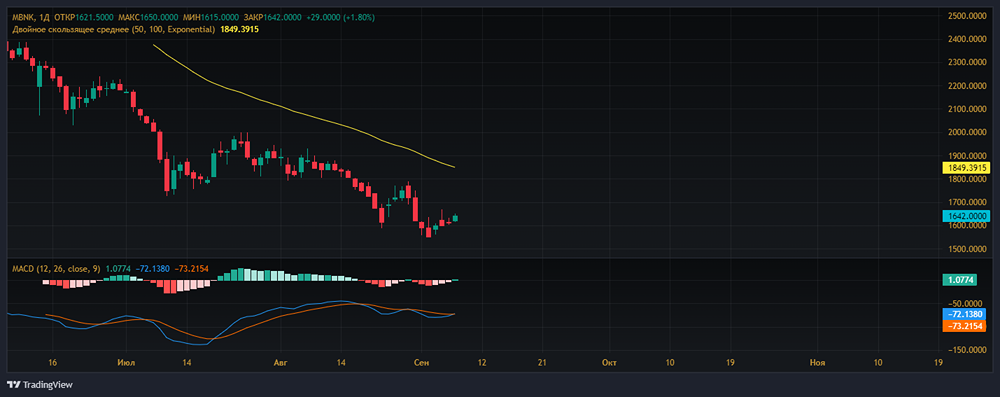This screenshot has height=397, width=1000.
Task: Click the 21 date label on the time axis
Action: click(543, 363)
